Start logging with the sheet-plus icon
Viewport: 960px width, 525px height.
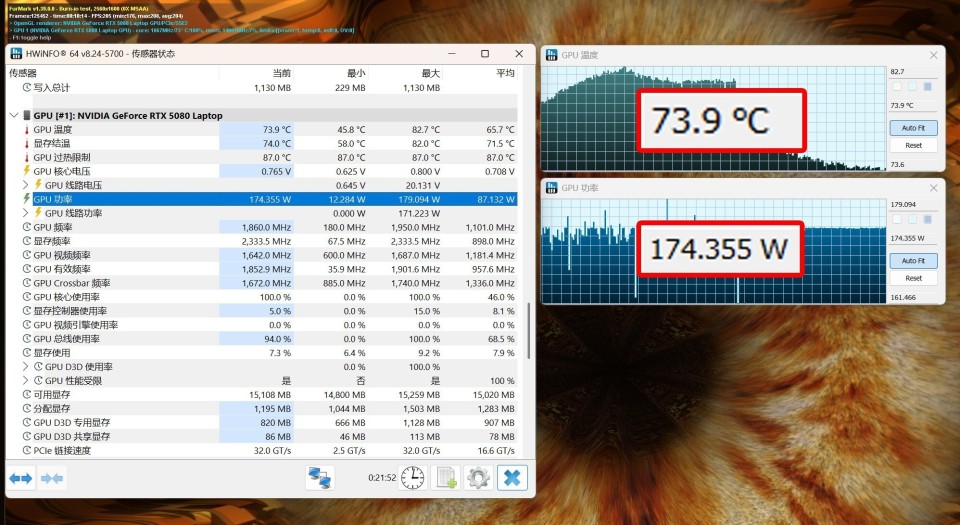[446, 478]
